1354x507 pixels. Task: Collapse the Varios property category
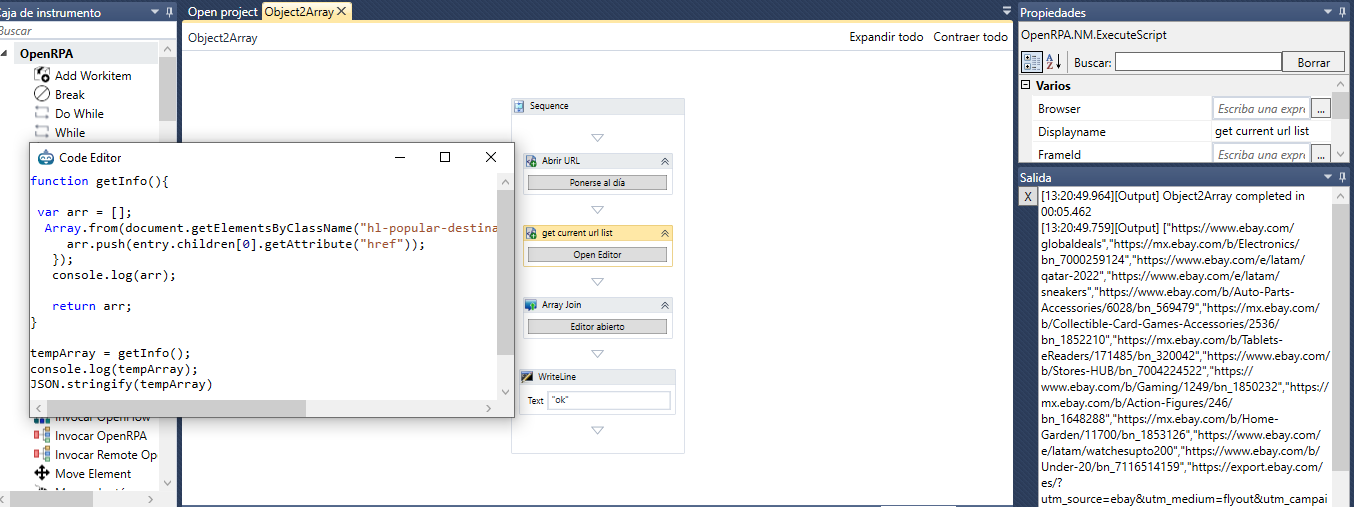point(1026,85)
